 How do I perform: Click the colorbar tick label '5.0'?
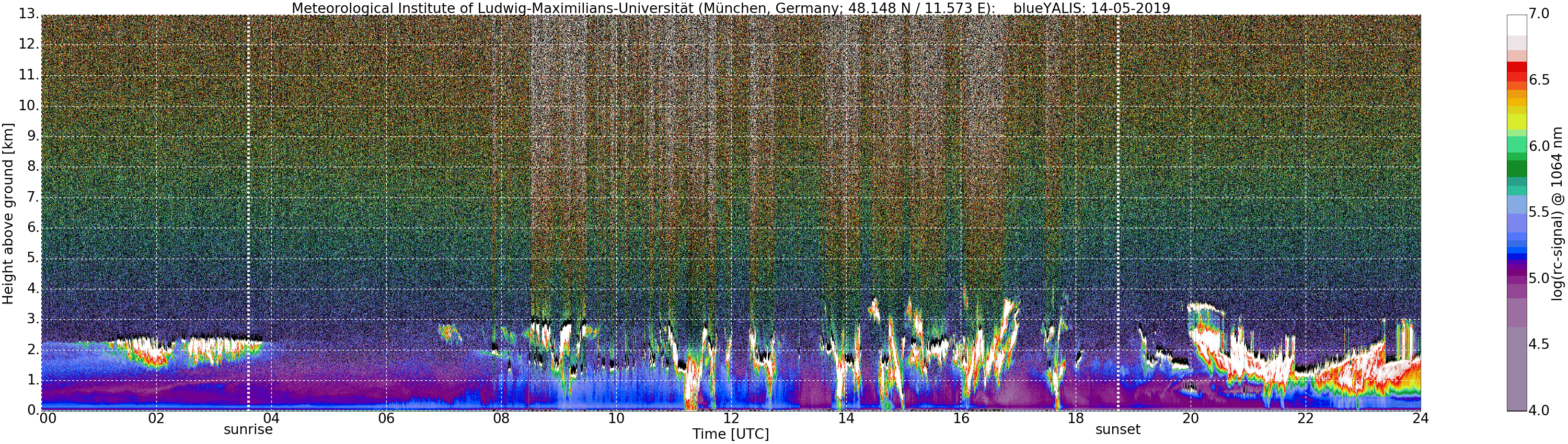pyautogui.click(x=1539, y=278)
